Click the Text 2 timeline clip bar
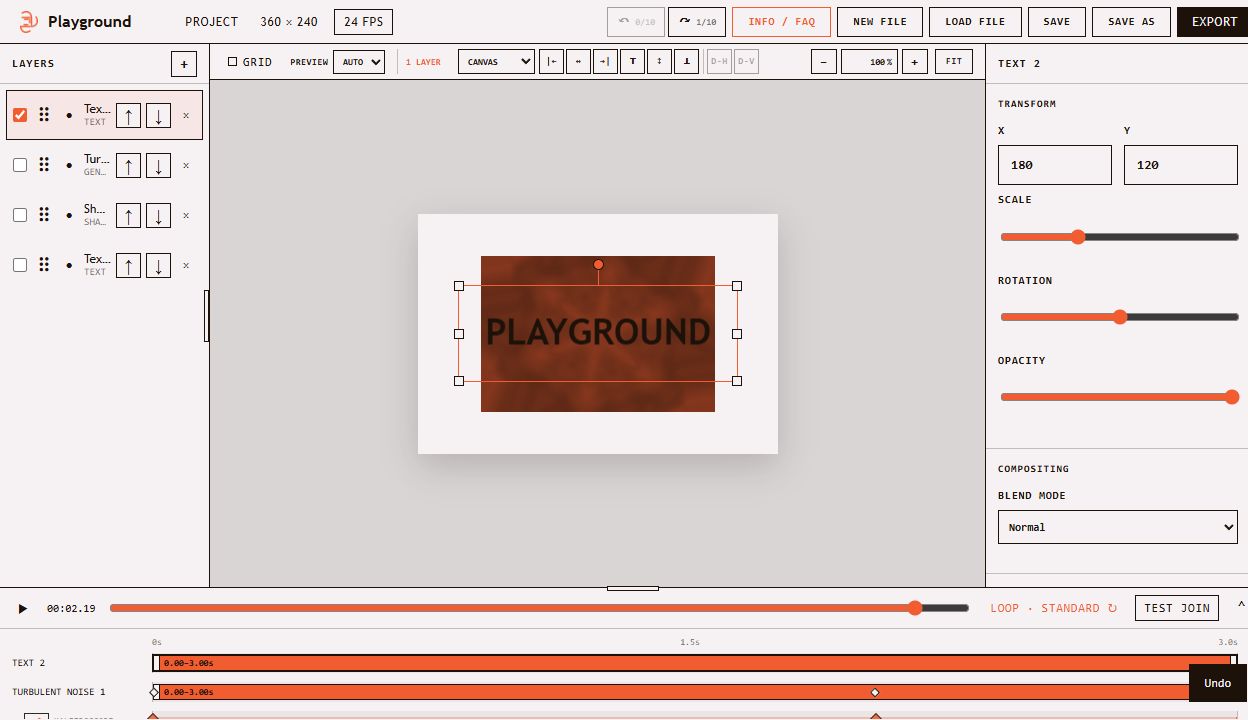 pos(695,663)
